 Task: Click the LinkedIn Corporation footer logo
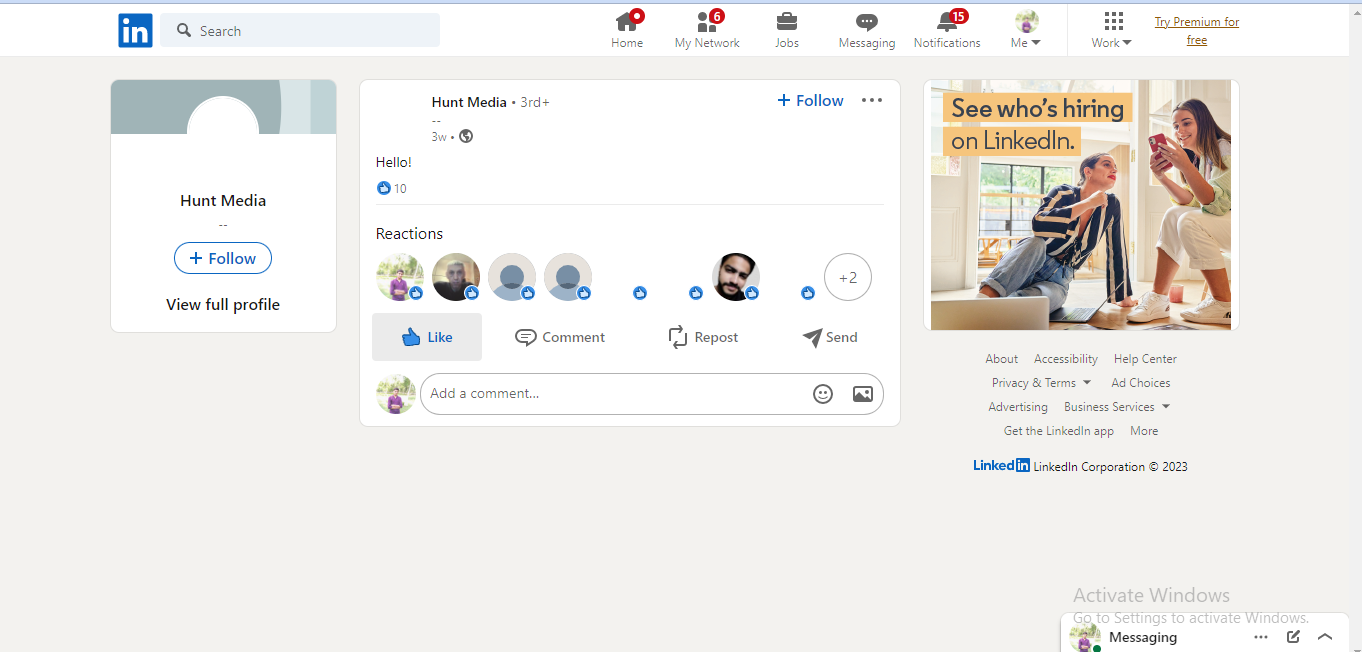[x=1001, y=465]
